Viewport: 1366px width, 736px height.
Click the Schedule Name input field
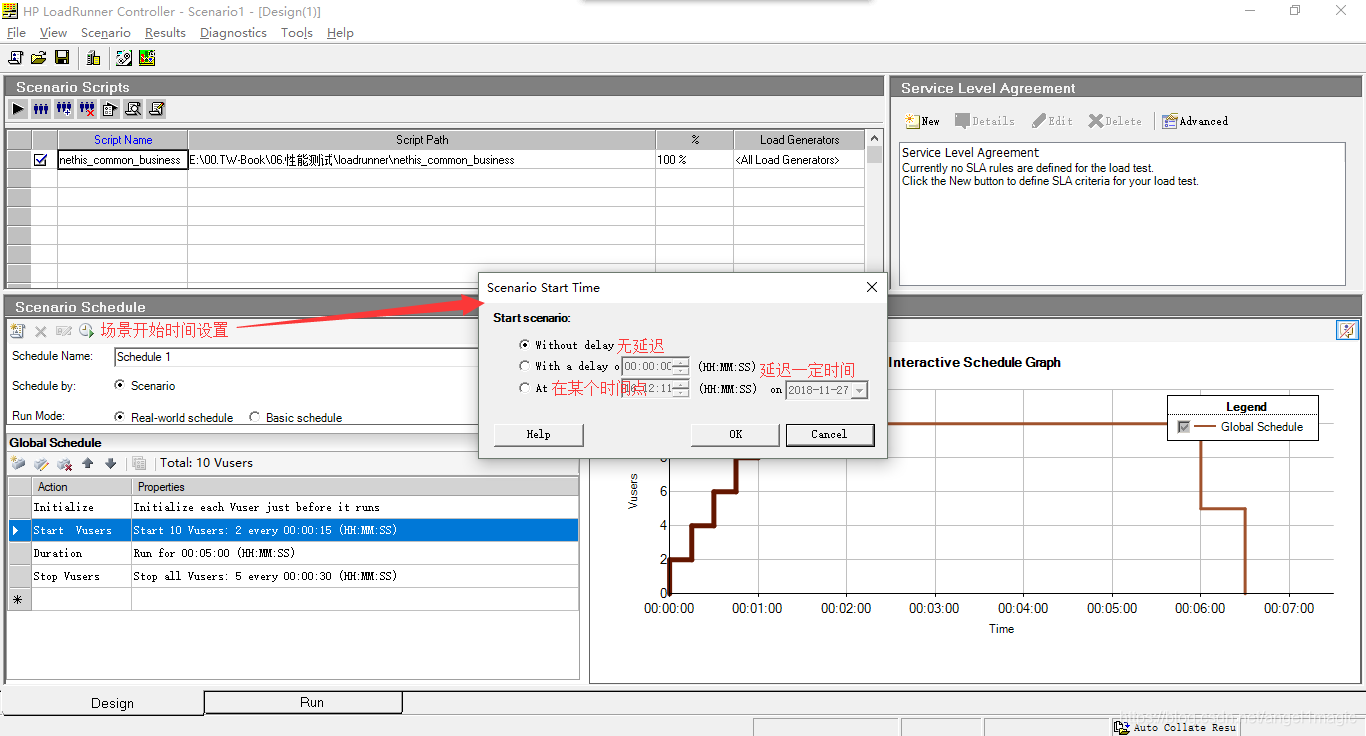[x=296, y=357]
